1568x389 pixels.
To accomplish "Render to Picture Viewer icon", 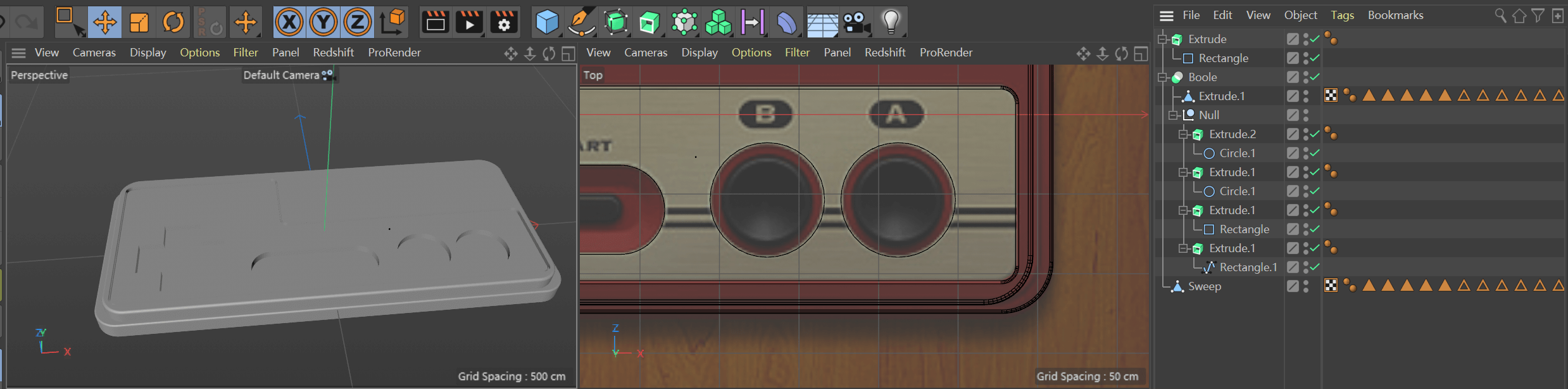I will click(x=469, y=22).
